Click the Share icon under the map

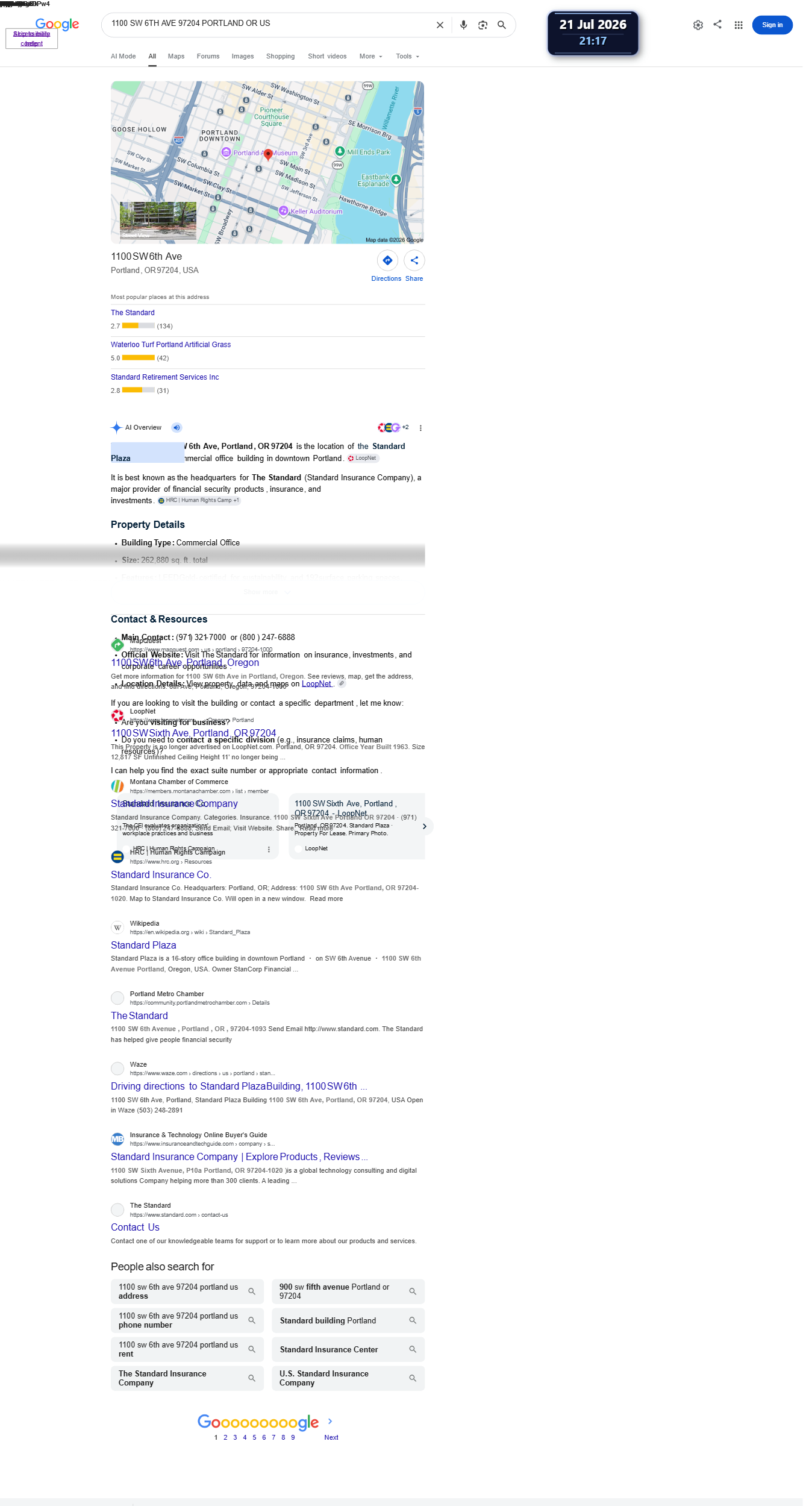click(x=414, y=260)
